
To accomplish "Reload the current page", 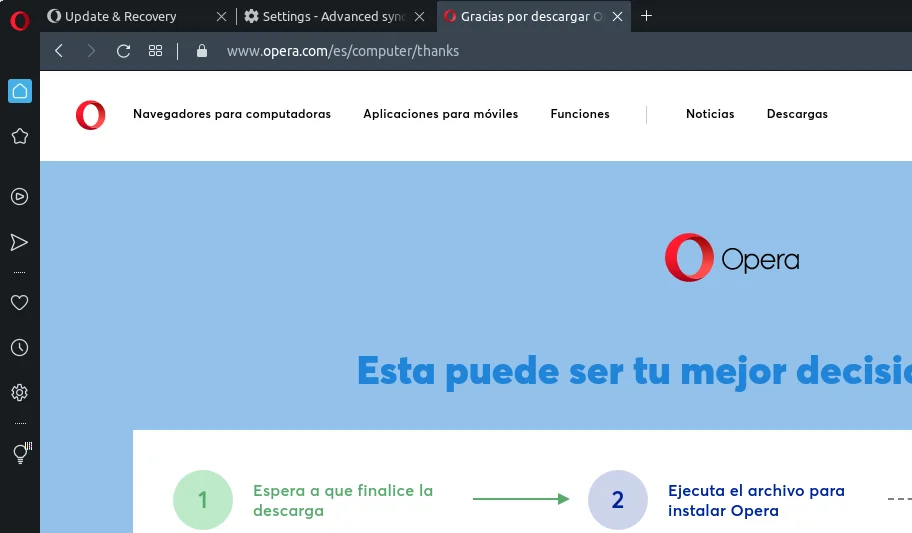I will tap(123, 51).
